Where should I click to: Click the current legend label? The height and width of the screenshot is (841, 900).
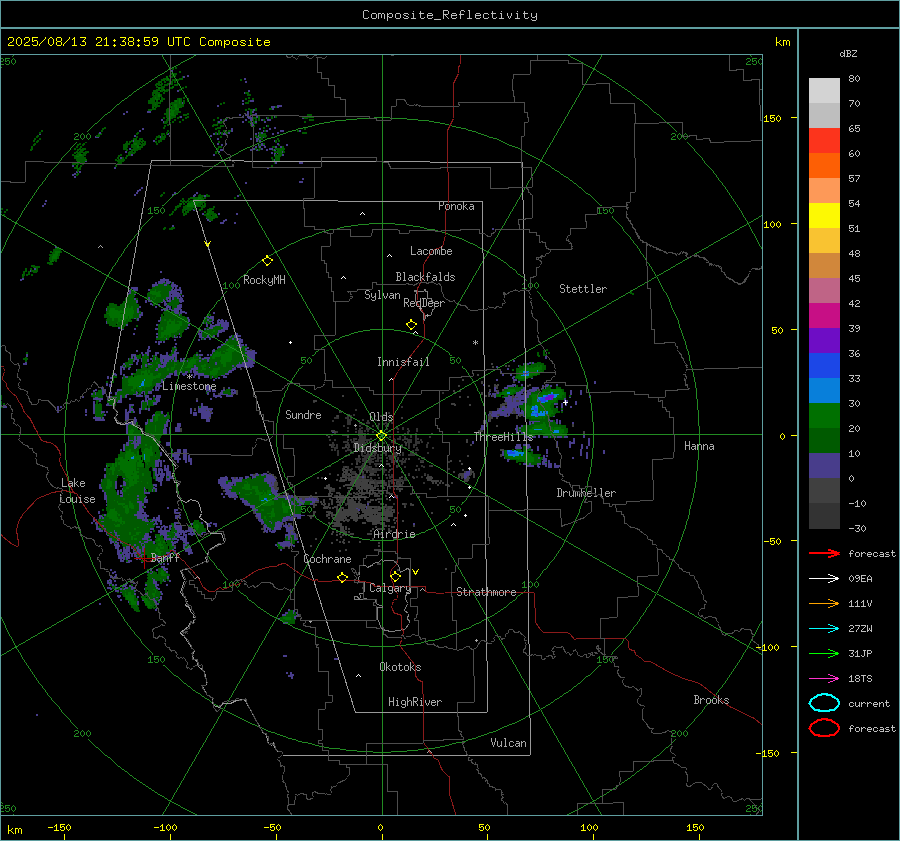click(x=869, y=703)
